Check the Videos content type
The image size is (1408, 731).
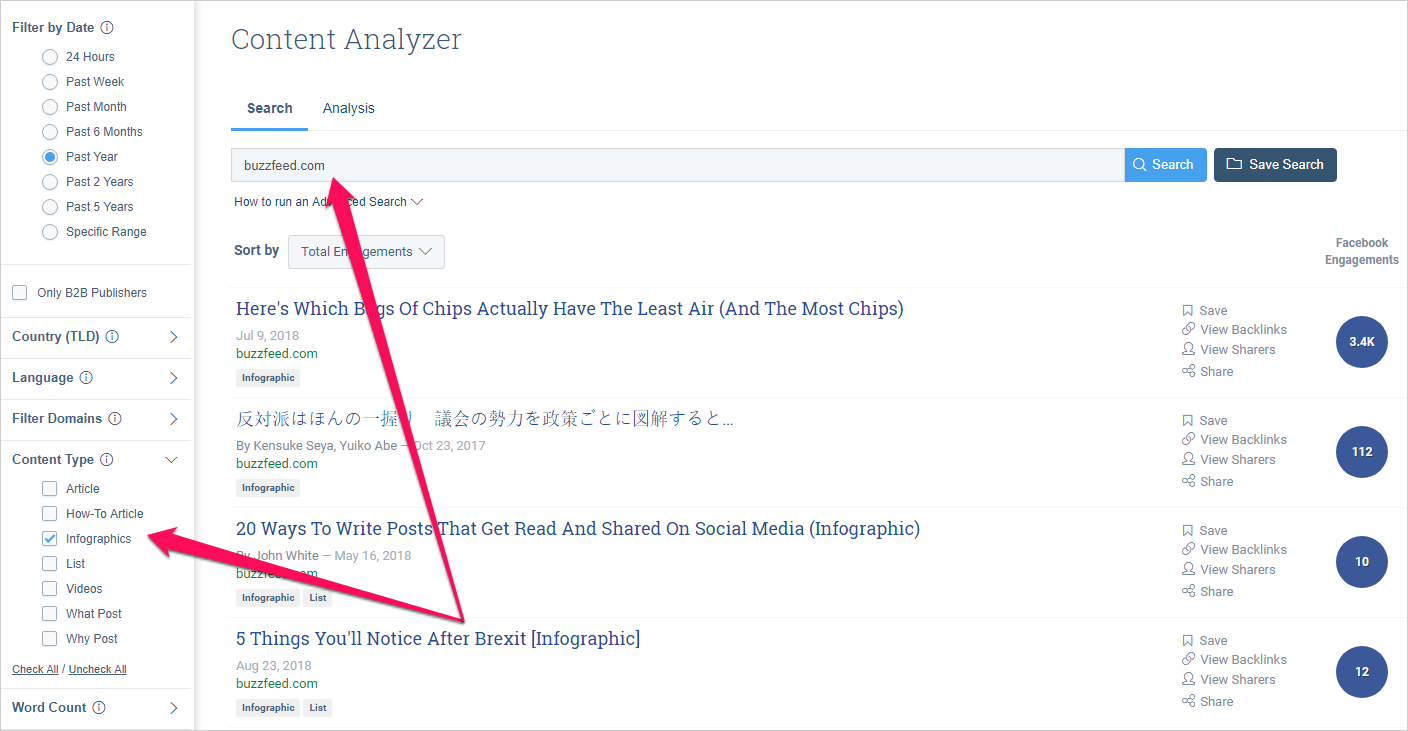[x=50, y=589]
